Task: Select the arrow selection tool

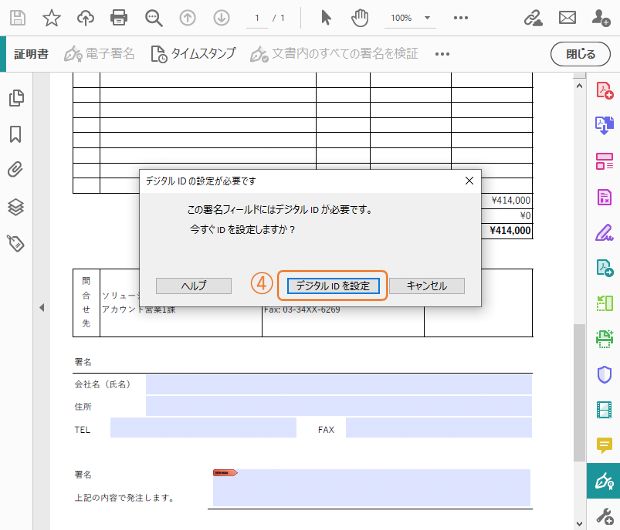Action: coord(326,18)
